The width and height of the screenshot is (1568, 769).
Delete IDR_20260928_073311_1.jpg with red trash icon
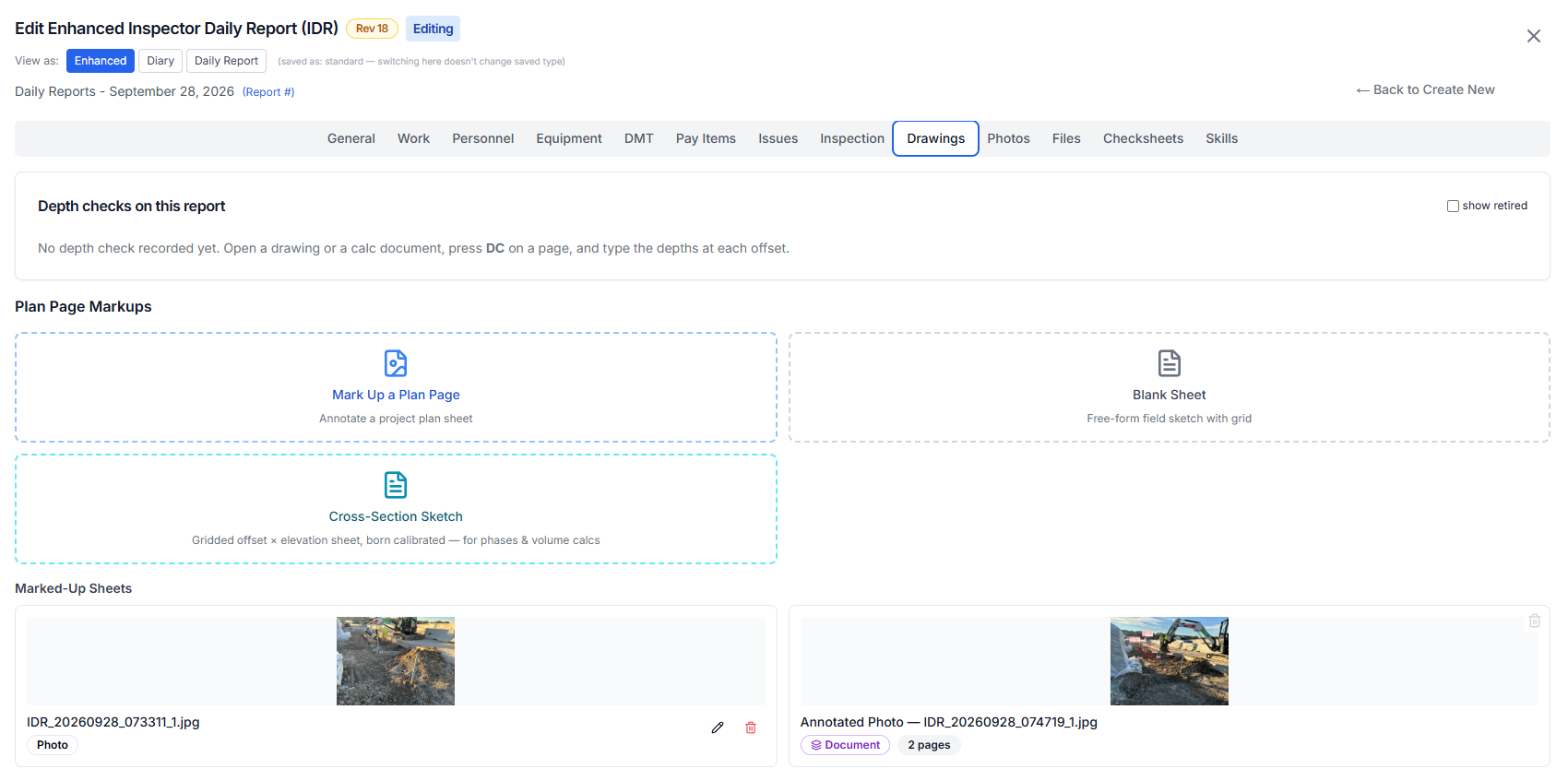pos(751,728)
